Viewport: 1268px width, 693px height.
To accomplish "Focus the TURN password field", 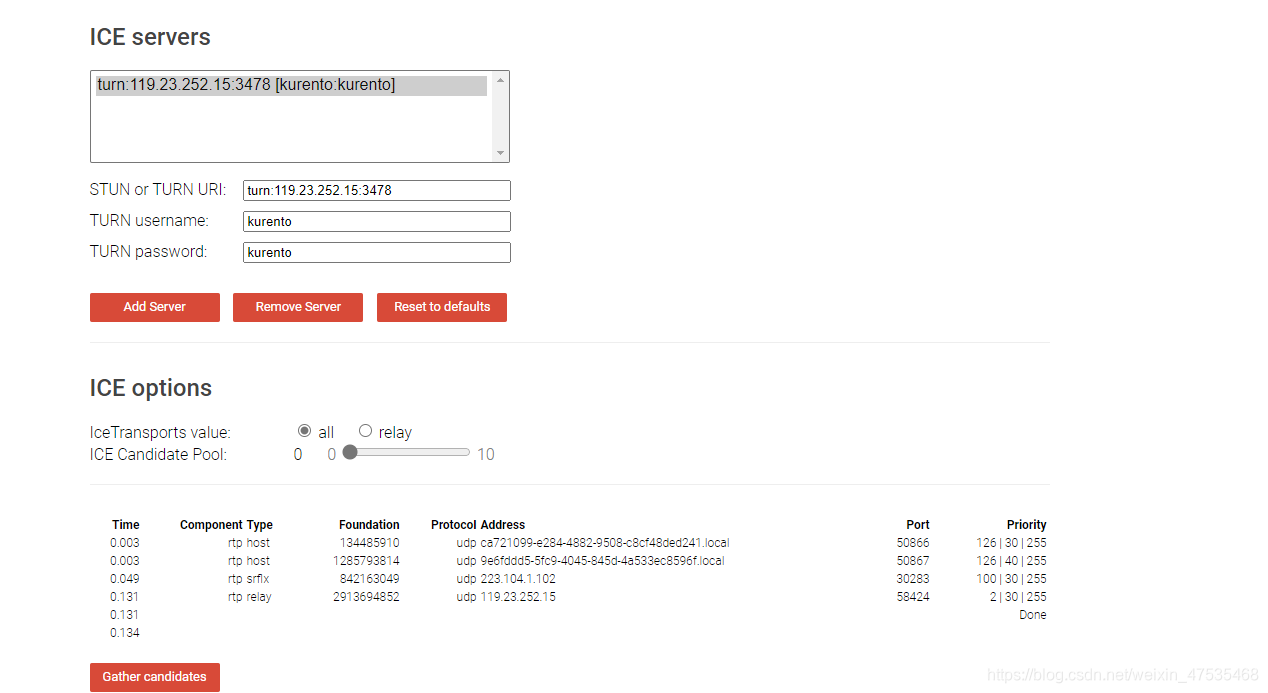I will coord(377,252).
